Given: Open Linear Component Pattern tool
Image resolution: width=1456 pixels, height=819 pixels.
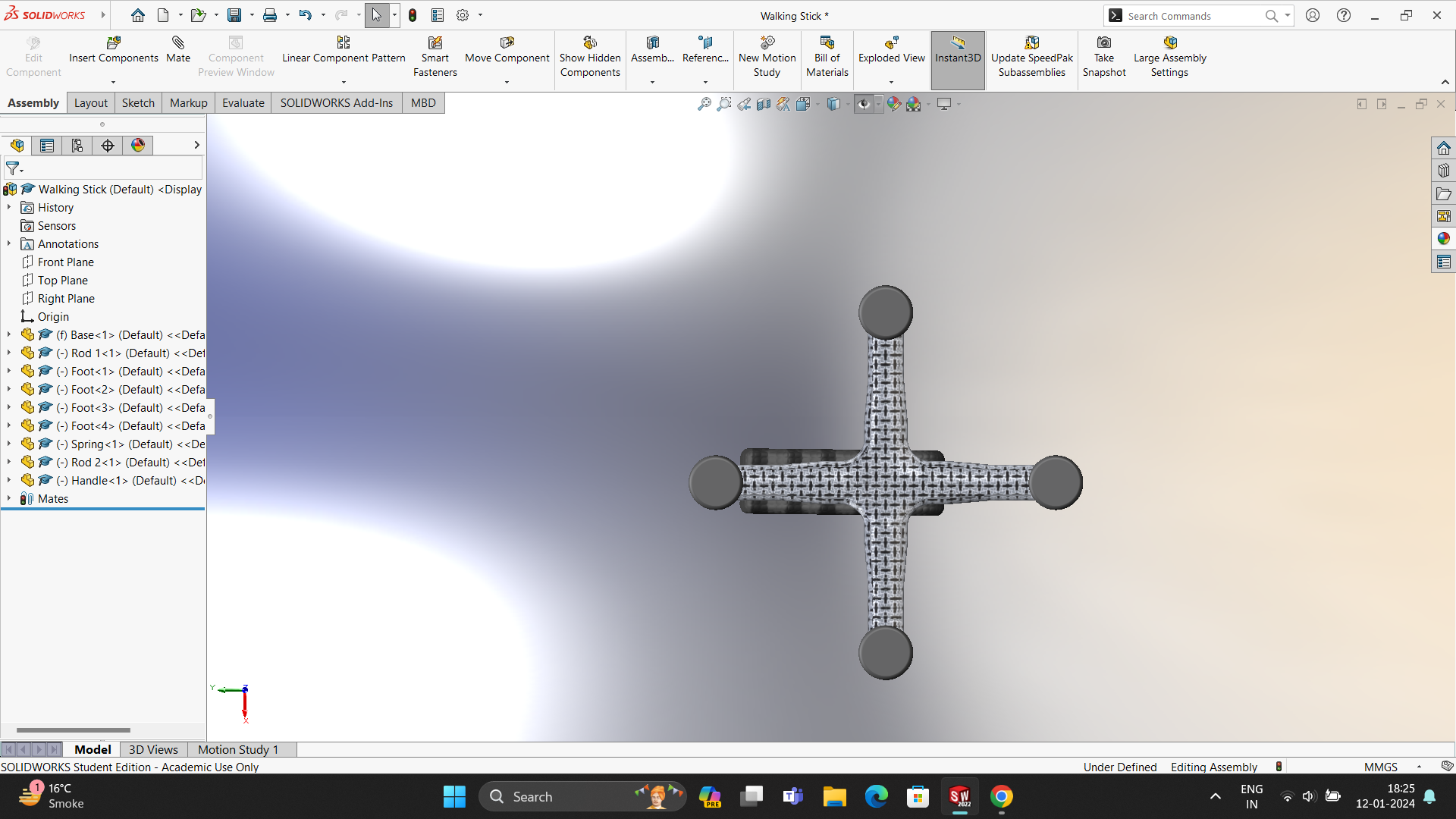Looking at the screenshot, I should (344, 50).
